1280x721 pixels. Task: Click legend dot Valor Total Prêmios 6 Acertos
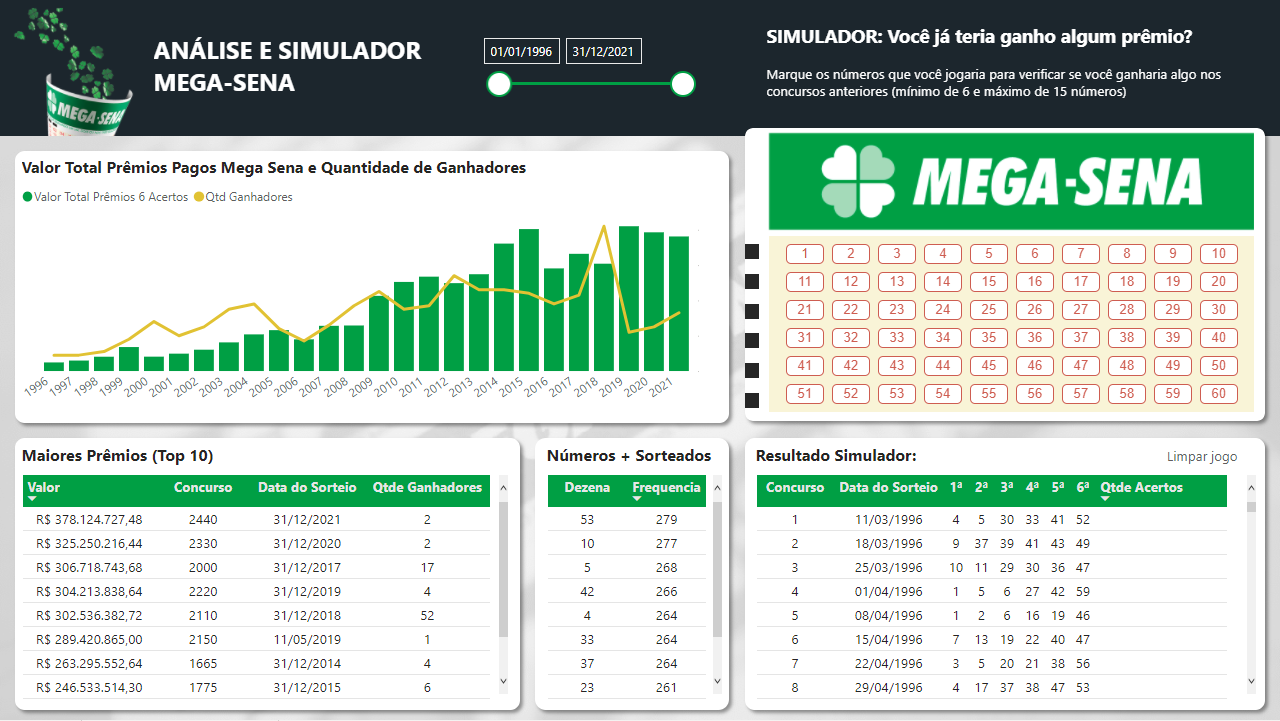[x=28, y=197]
